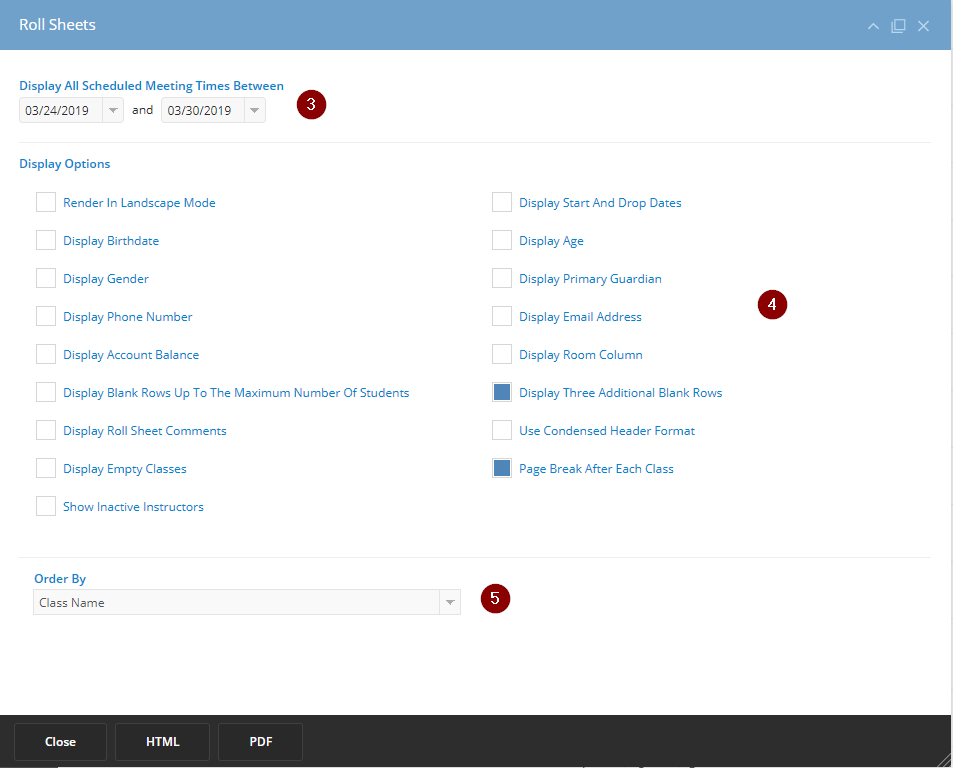Click the Render In Landscape Mode label
Image resolution: width=953 pixels, height=768 pixels.
pyautogui.click(x=139, y=203)
